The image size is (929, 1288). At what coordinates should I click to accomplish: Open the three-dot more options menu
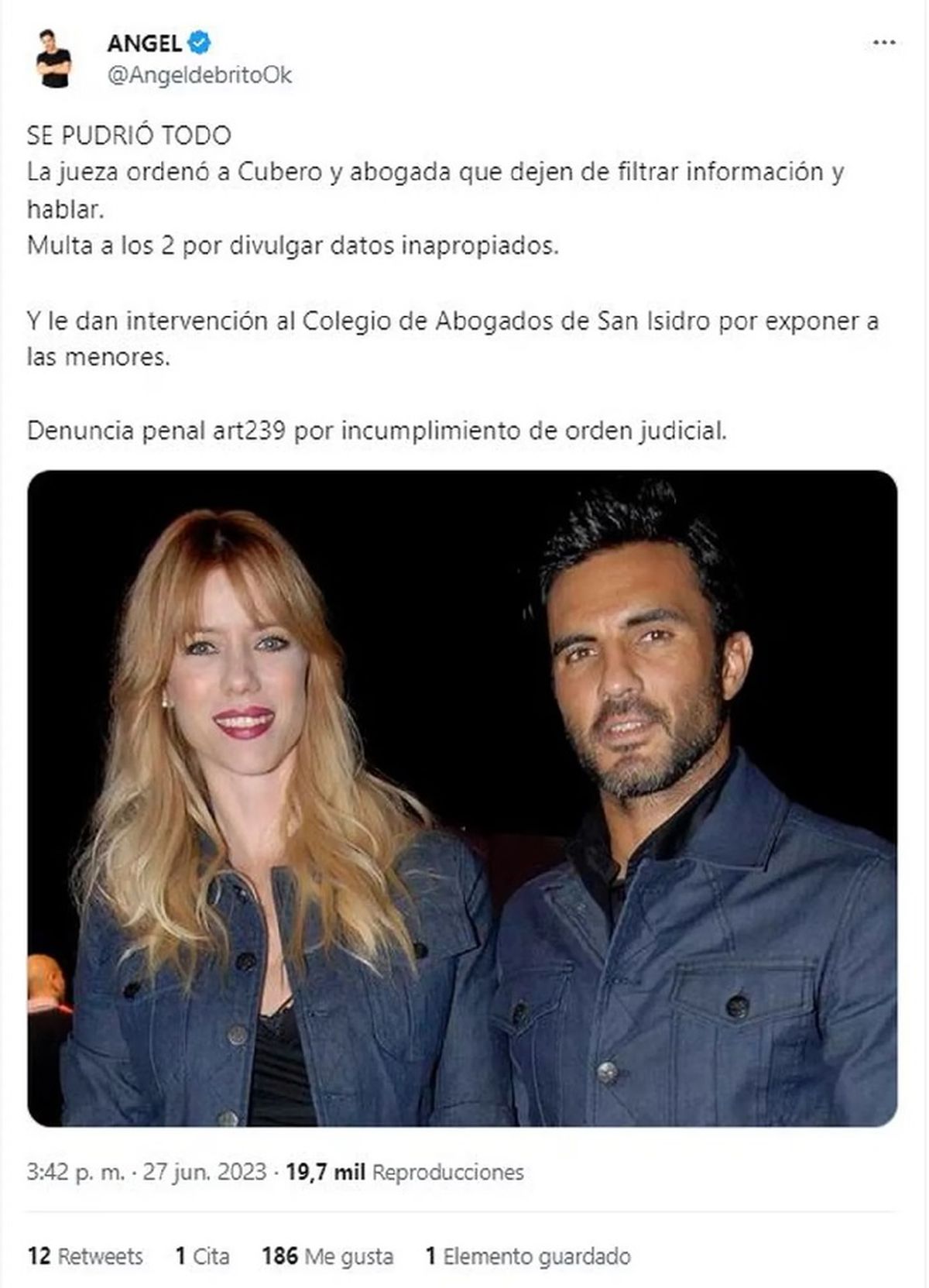pyautogui.click(x=883, y=43)
